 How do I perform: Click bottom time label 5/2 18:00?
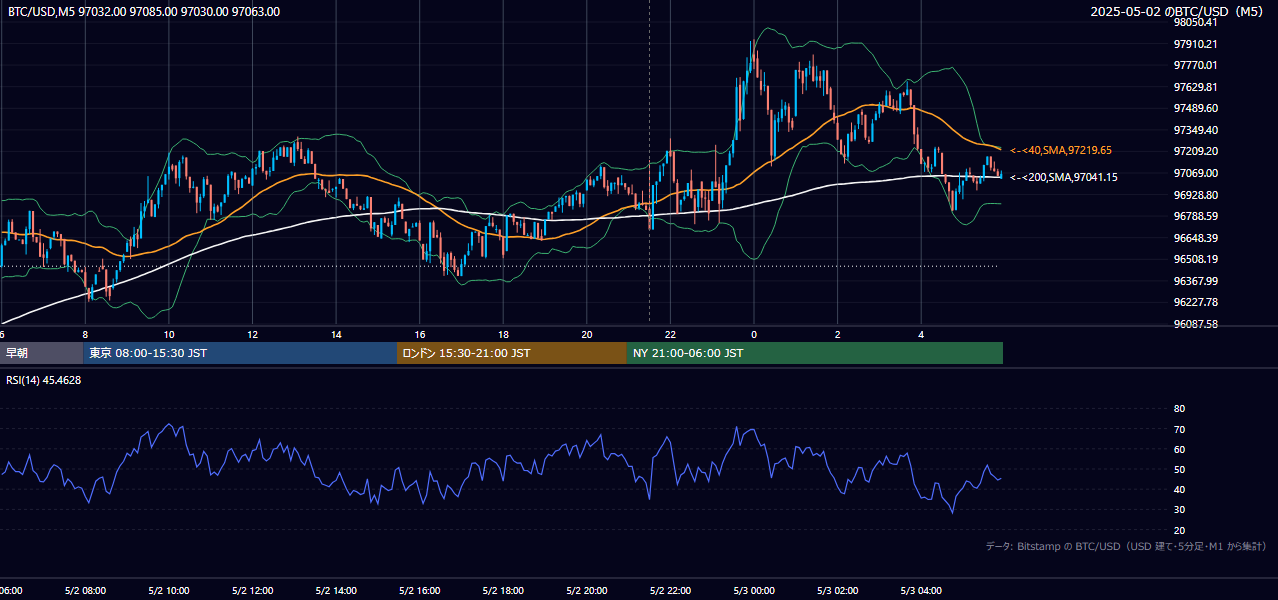click(503, 591)
